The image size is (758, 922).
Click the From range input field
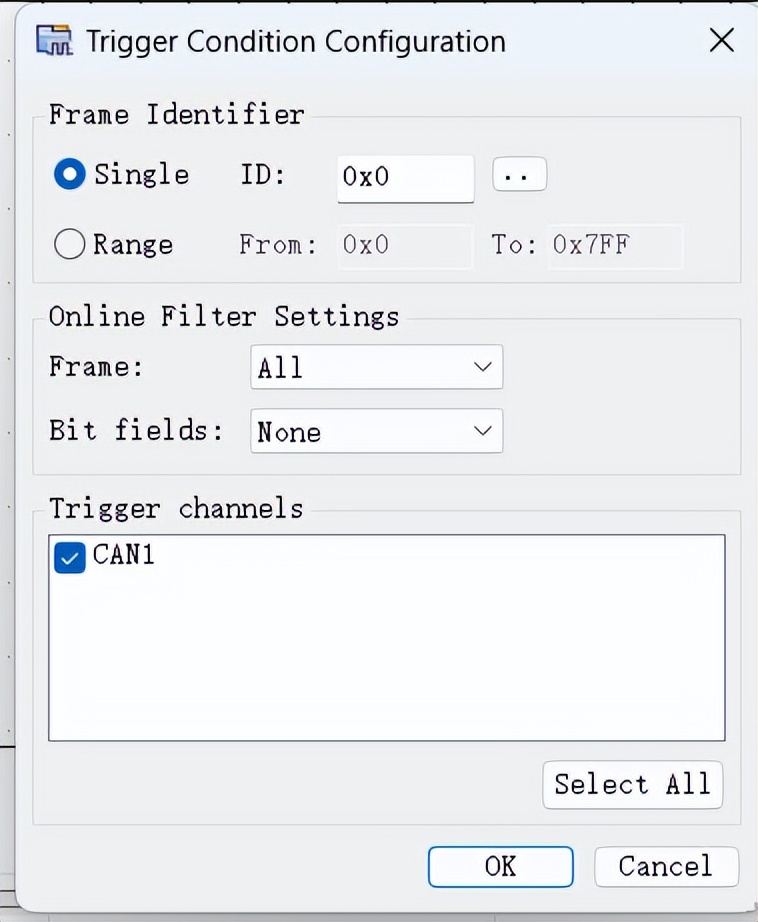click(405, 245)
